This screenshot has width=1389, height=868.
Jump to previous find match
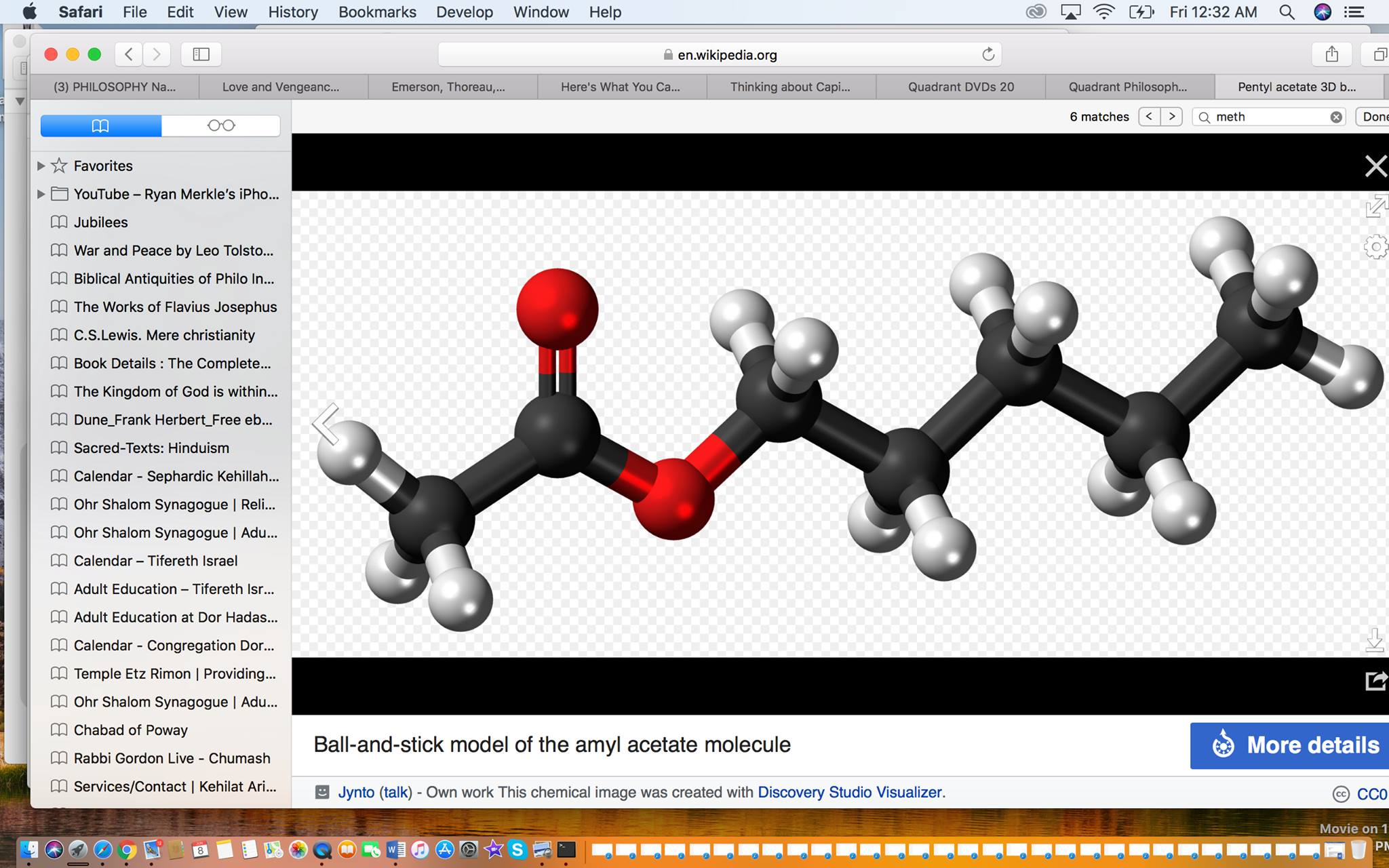tap(1149, 117)
